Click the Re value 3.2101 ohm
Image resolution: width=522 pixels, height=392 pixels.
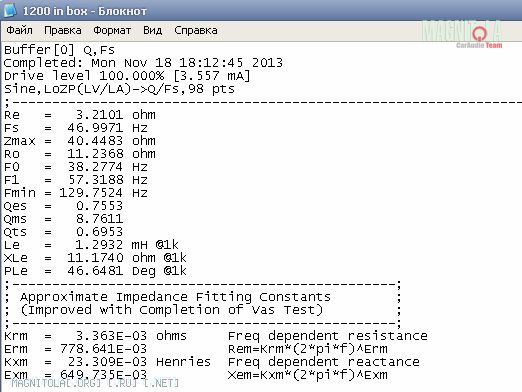tap(115, 115)
